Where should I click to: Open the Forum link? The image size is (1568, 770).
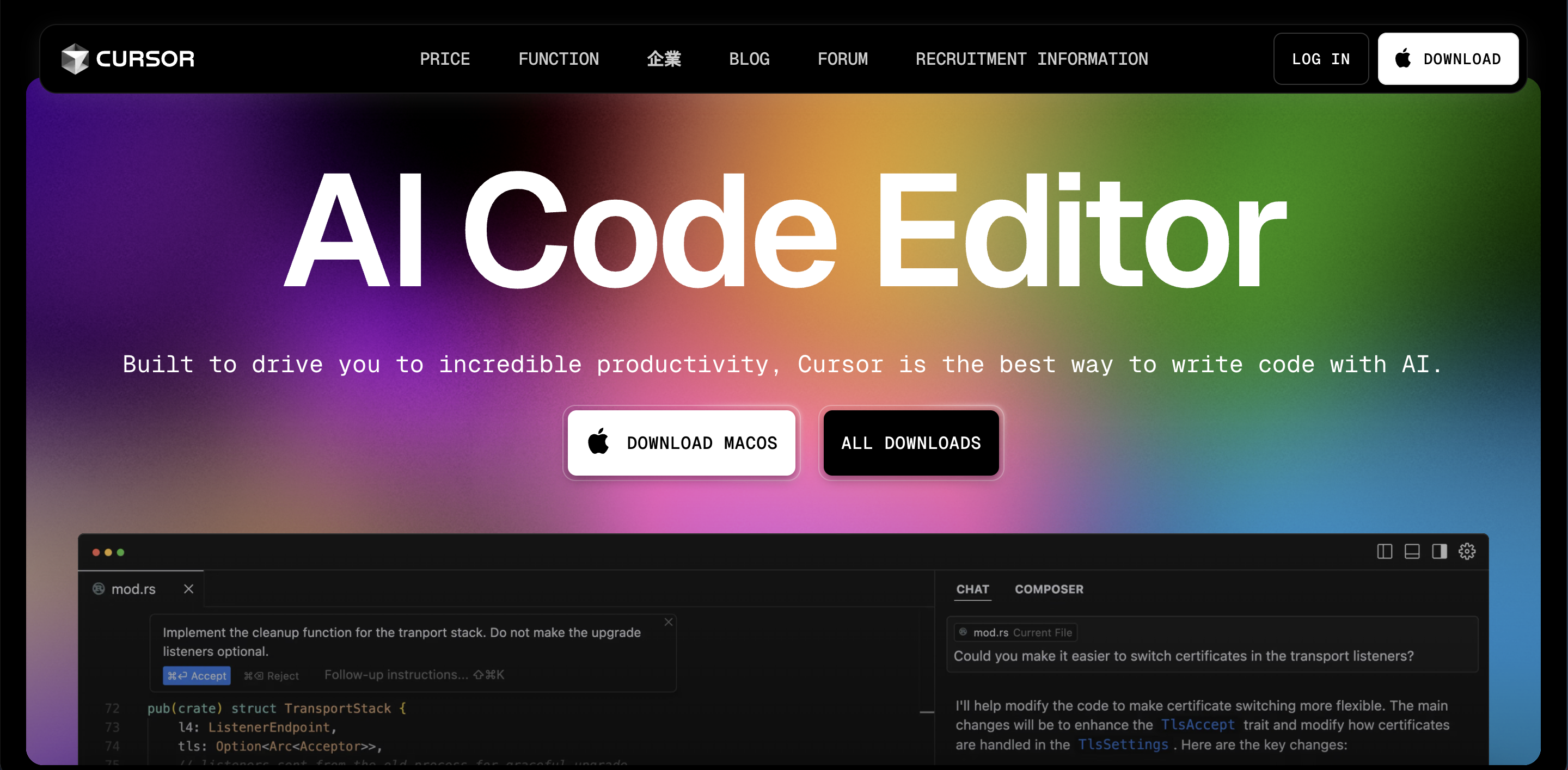click(842, 59)
